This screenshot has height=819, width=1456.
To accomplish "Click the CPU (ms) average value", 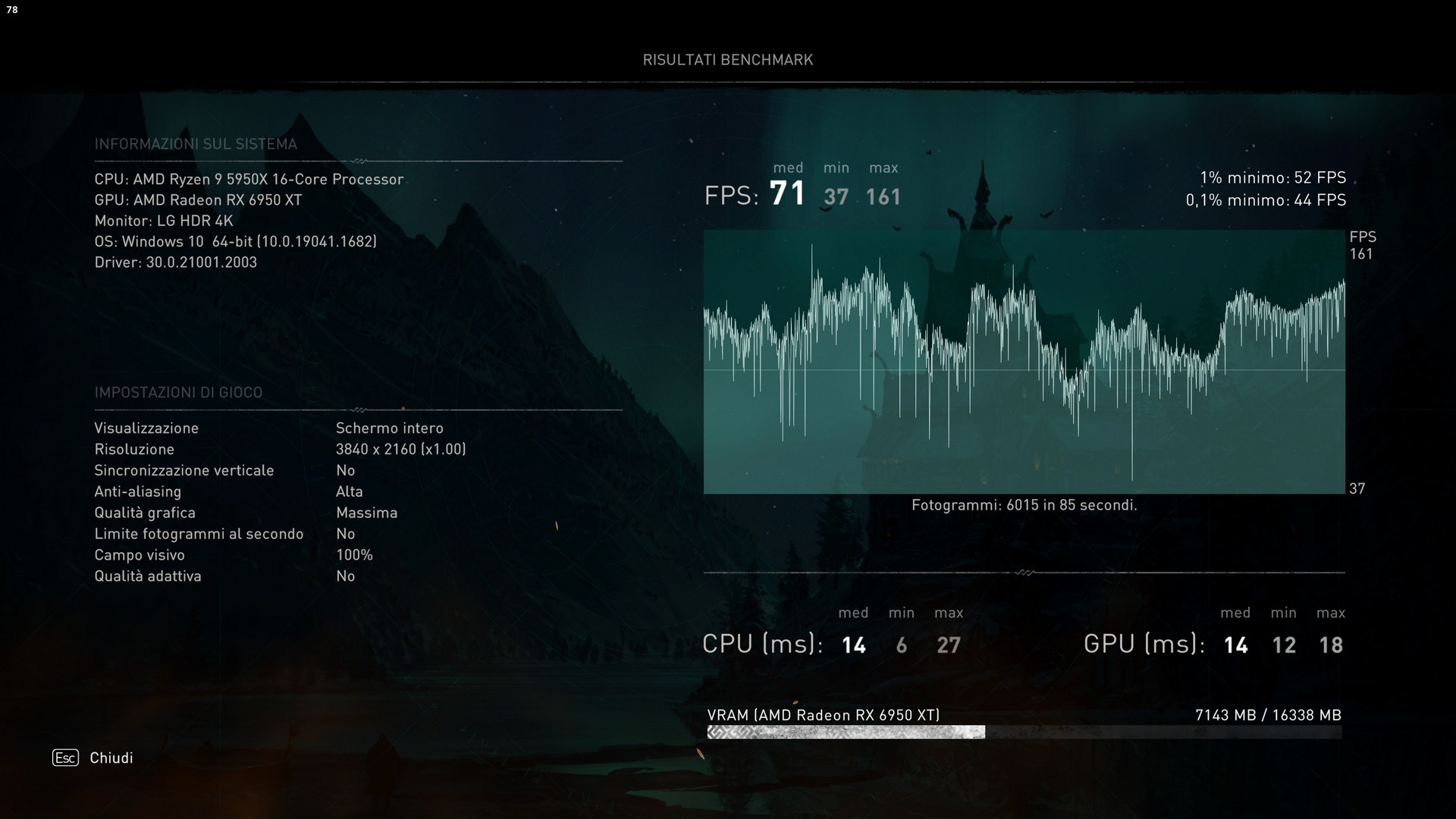I will tap(853, 645).
